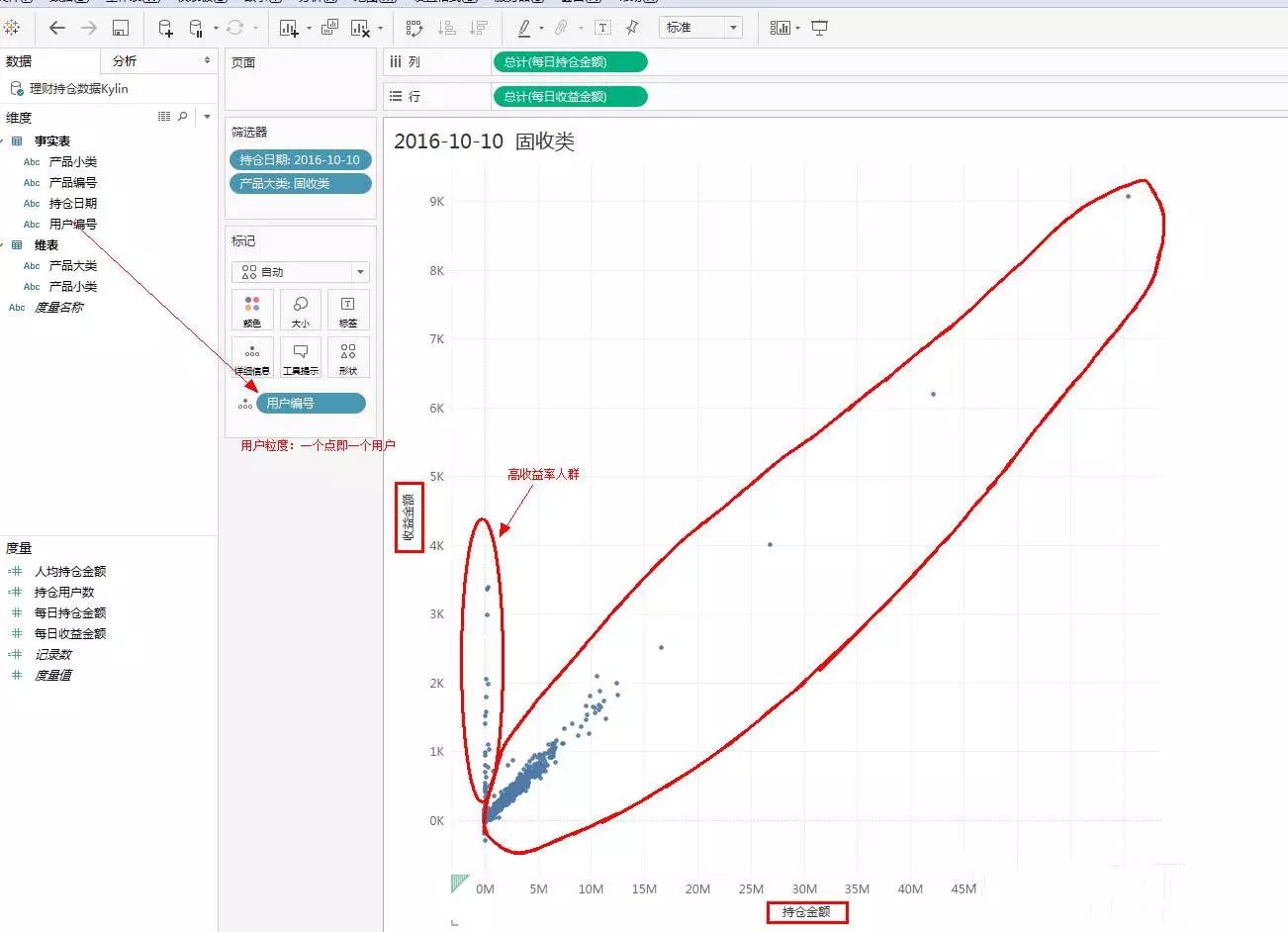Screen dimensions: 1288x932
Task: Toggle mark labels with the T icon
Action: click(x=603, y=28)
